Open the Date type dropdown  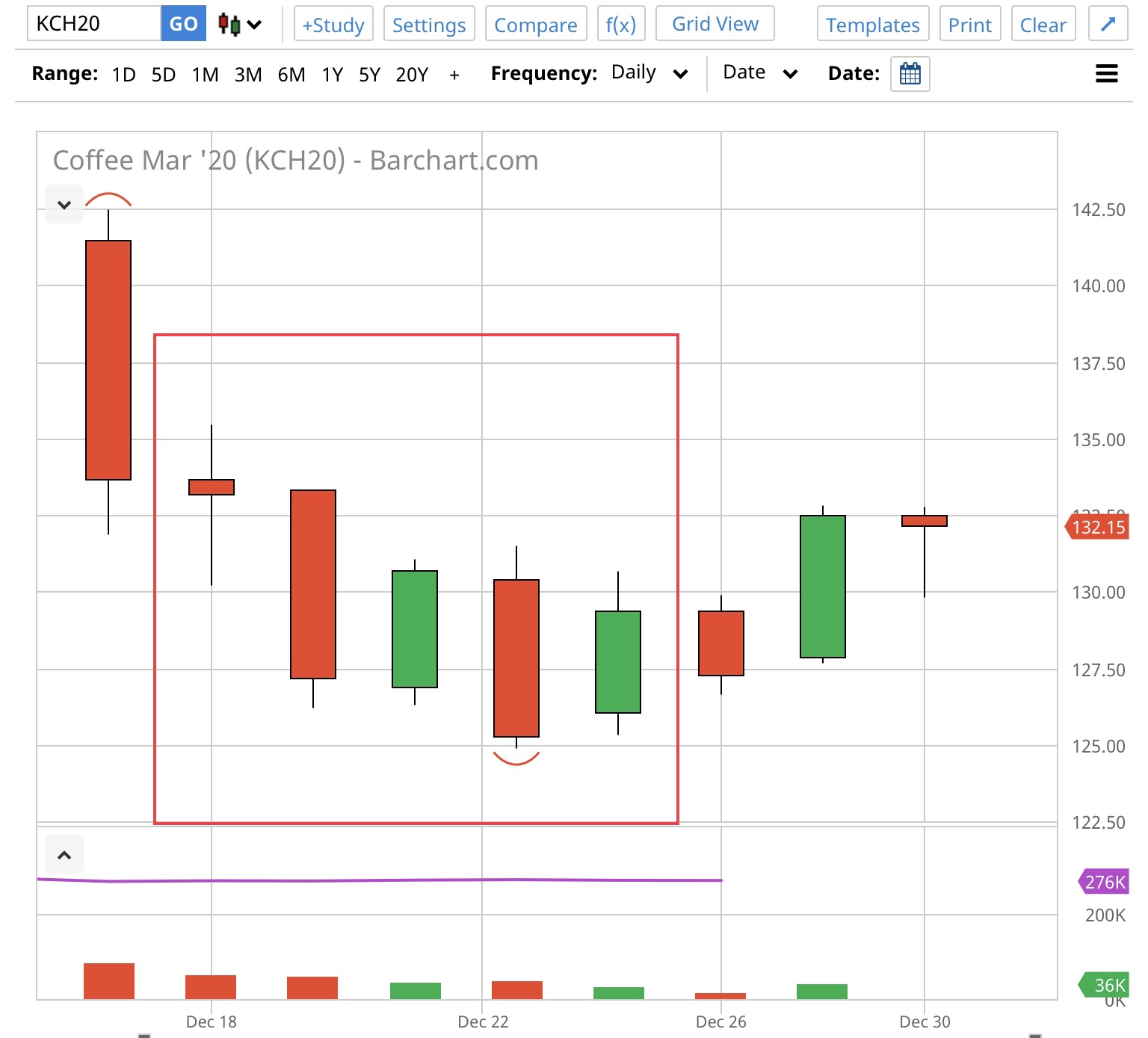pyautogui.click(x=759, y=73)
